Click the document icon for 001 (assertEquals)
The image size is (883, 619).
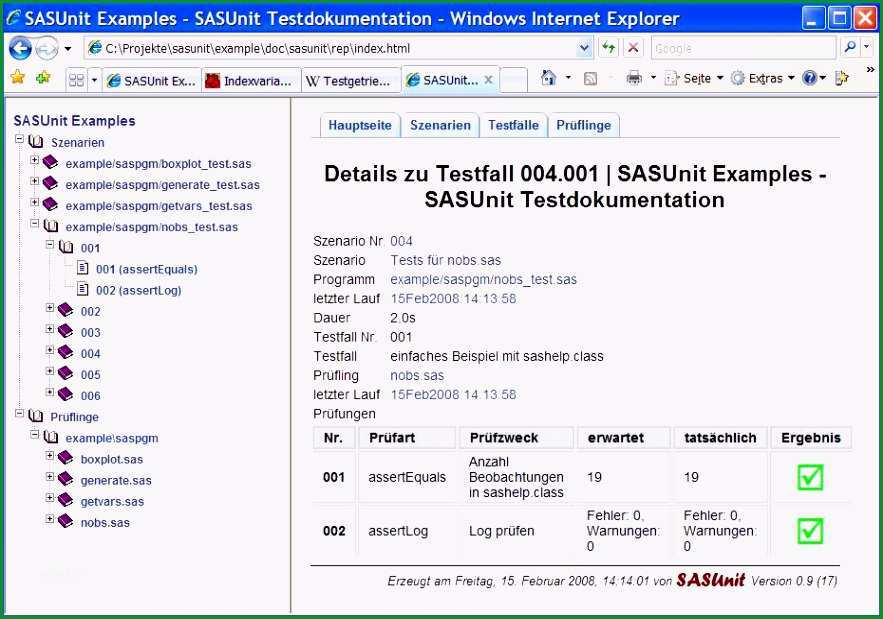(x=82, y=268)
